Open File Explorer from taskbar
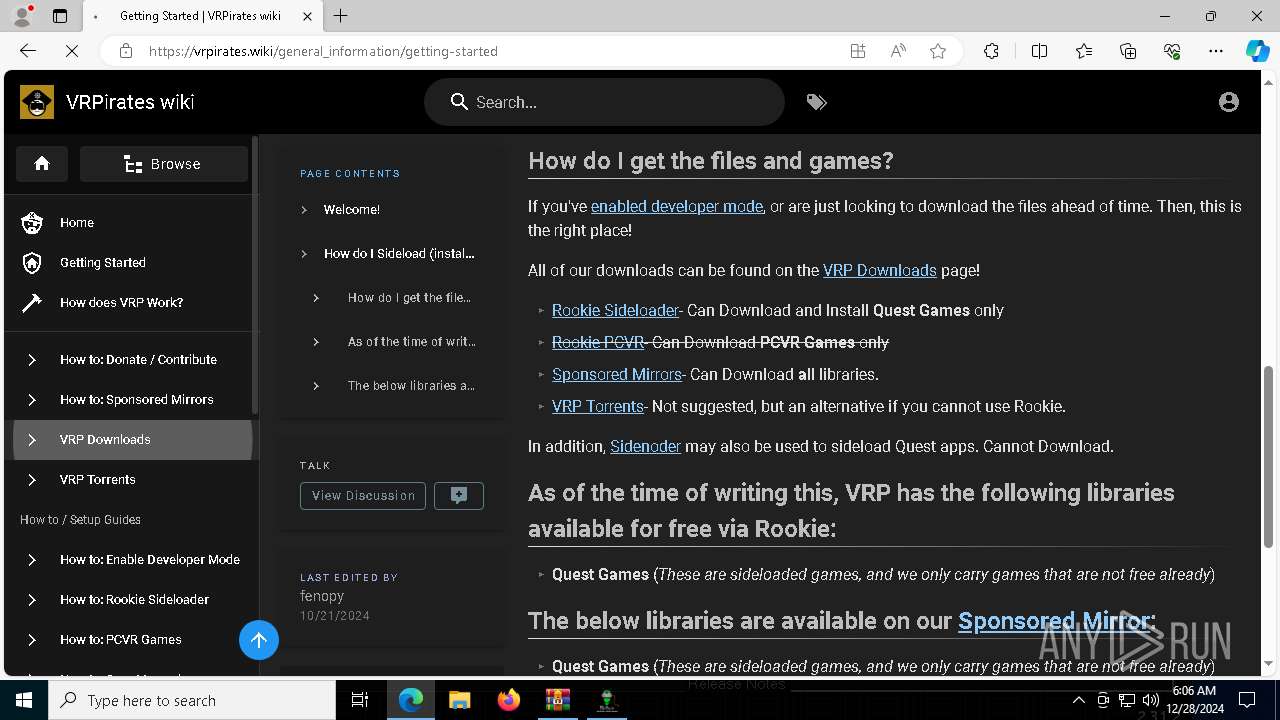Viewport: 1280px width, 720px height. (459, 700)
